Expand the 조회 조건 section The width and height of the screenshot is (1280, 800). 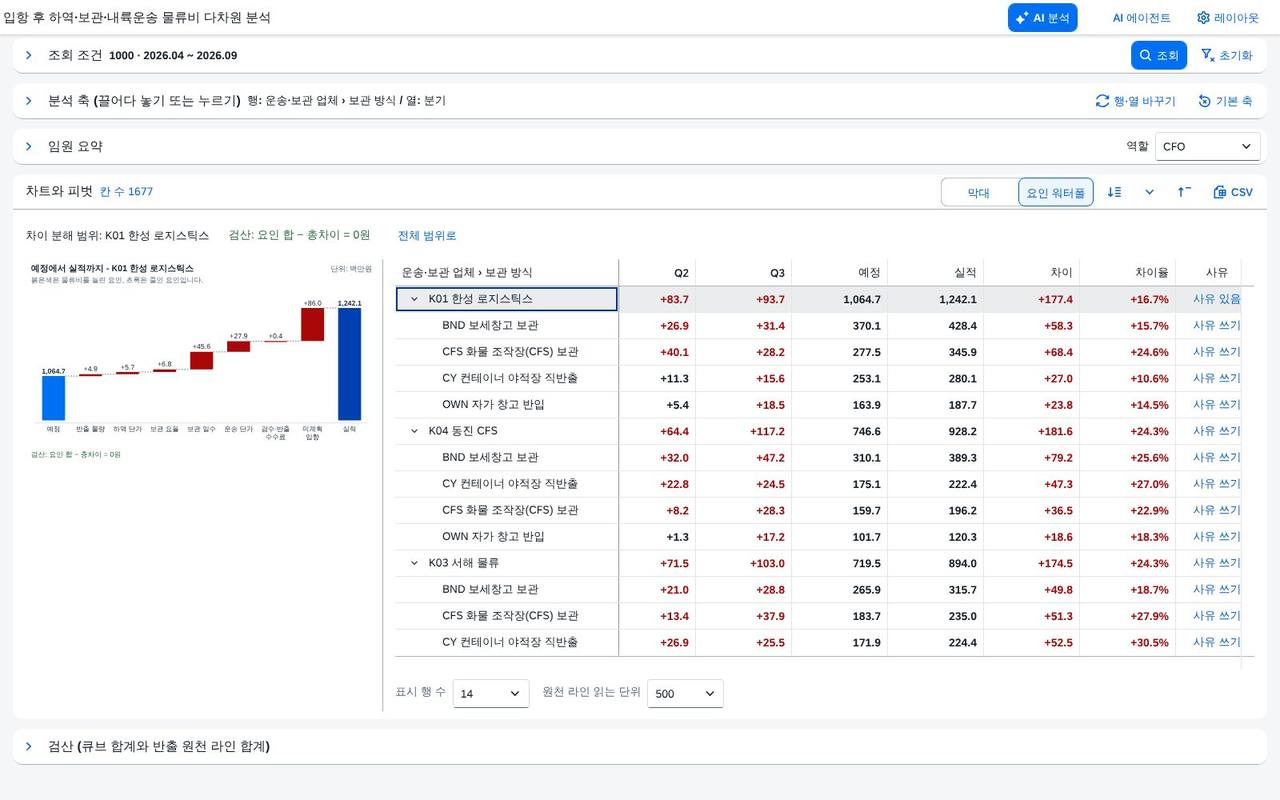[28, 55]
